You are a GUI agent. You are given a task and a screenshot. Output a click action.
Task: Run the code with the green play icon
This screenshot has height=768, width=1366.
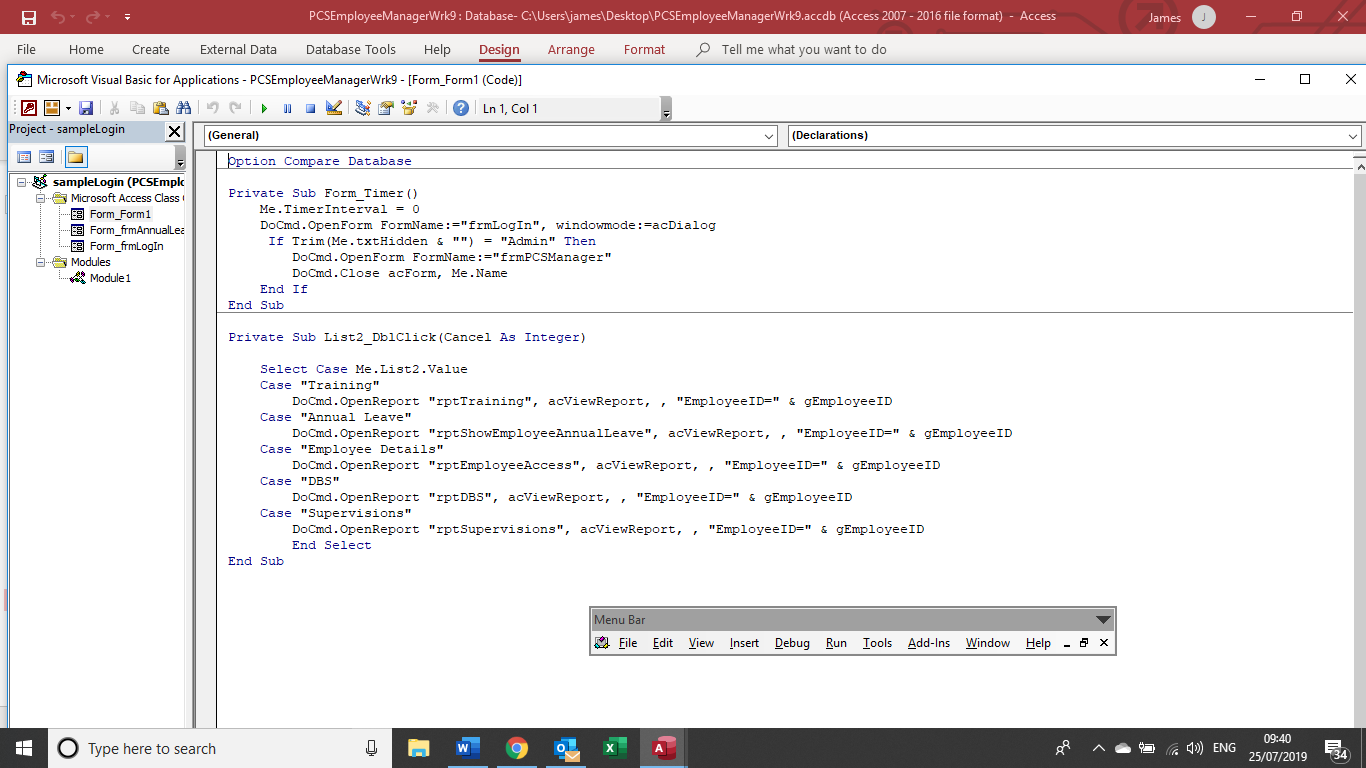pyautogui.click(x=264, y=108)
